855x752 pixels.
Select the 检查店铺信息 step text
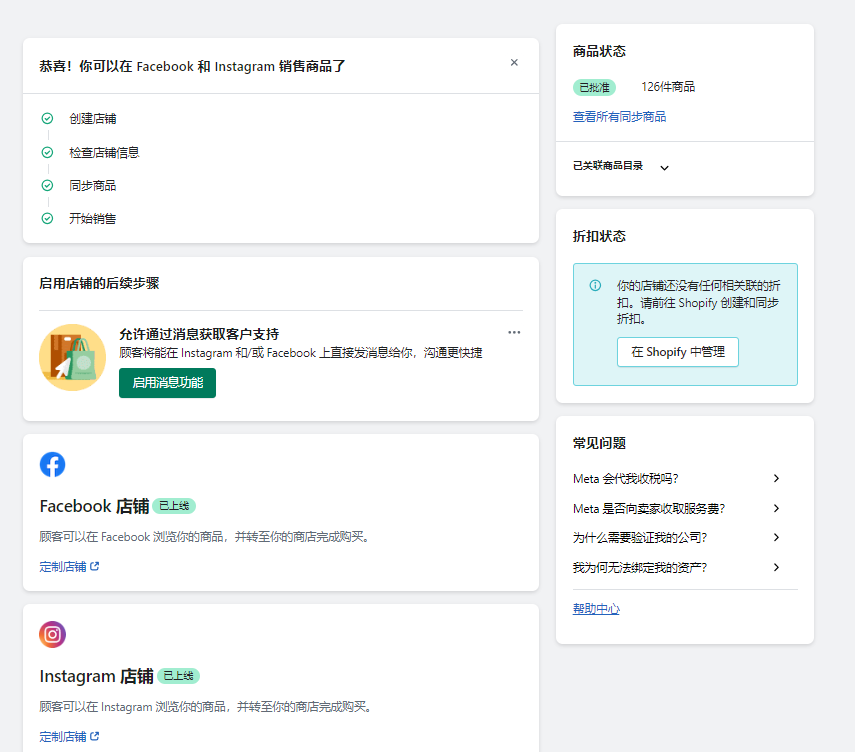pos(104,153)
